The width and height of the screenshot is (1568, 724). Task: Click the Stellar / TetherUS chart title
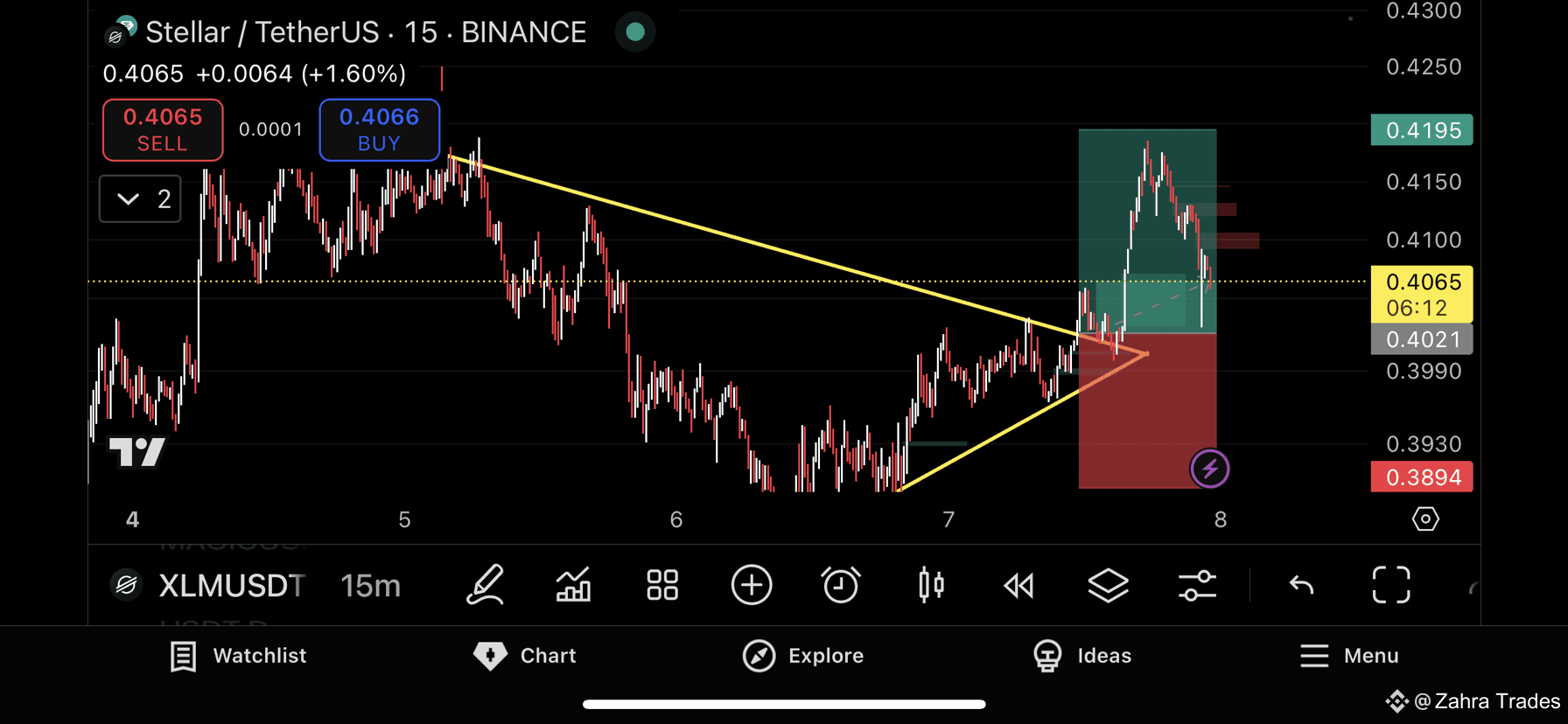(x=366, y=32)
